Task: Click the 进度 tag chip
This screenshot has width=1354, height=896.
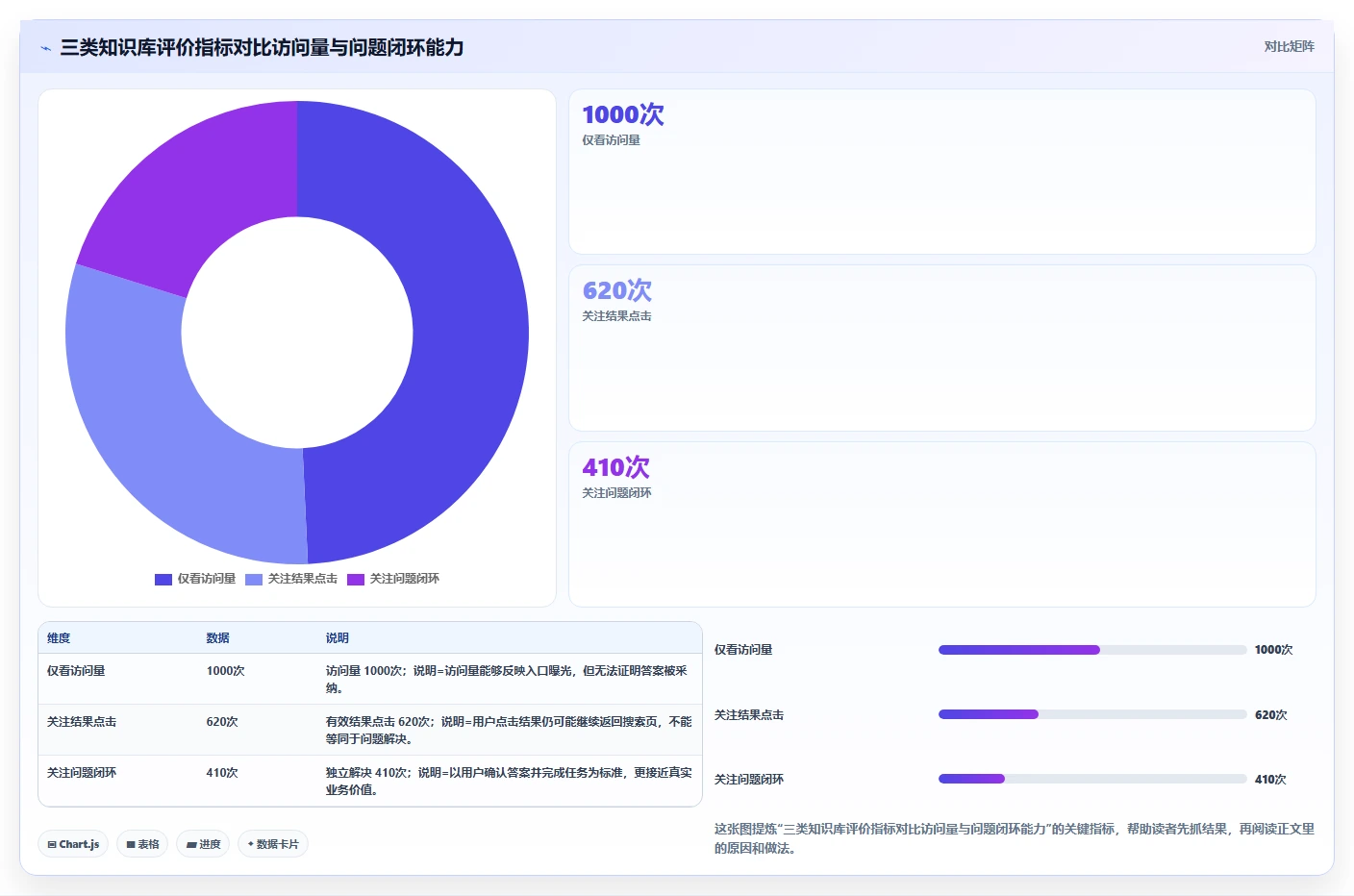Action: (x=203, y=844)
